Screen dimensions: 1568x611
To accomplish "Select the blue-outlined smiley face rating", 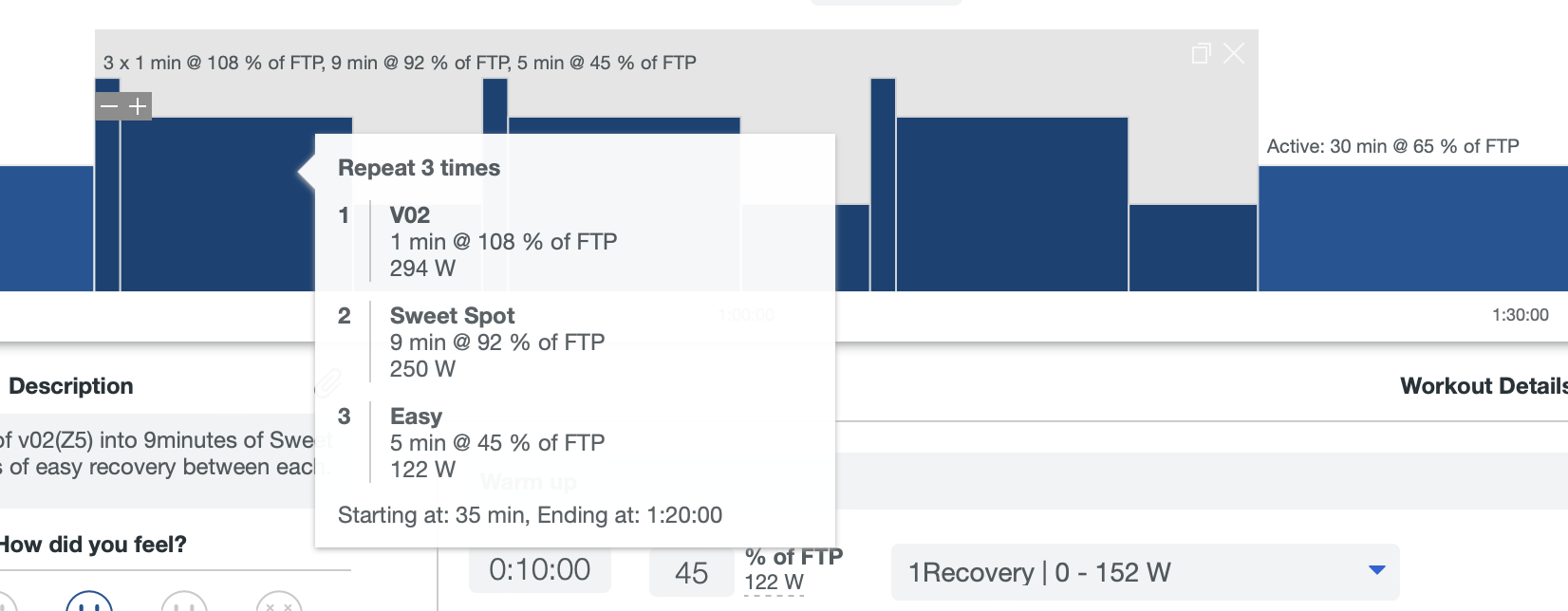I will (x=89, y=603).
